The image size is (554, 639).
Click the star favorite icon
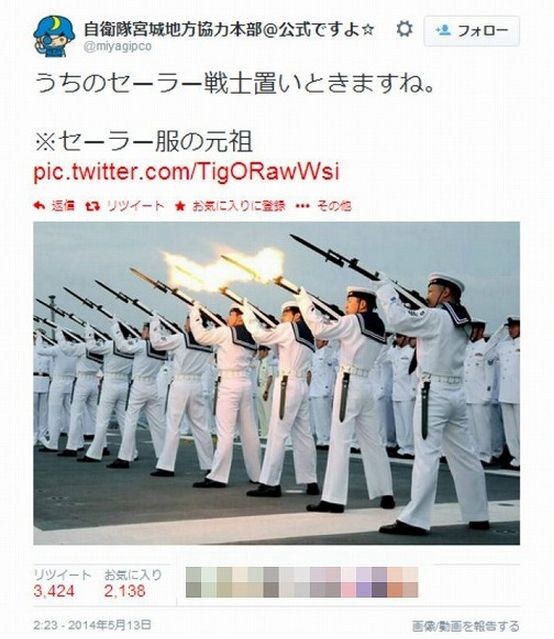(180, 206)
